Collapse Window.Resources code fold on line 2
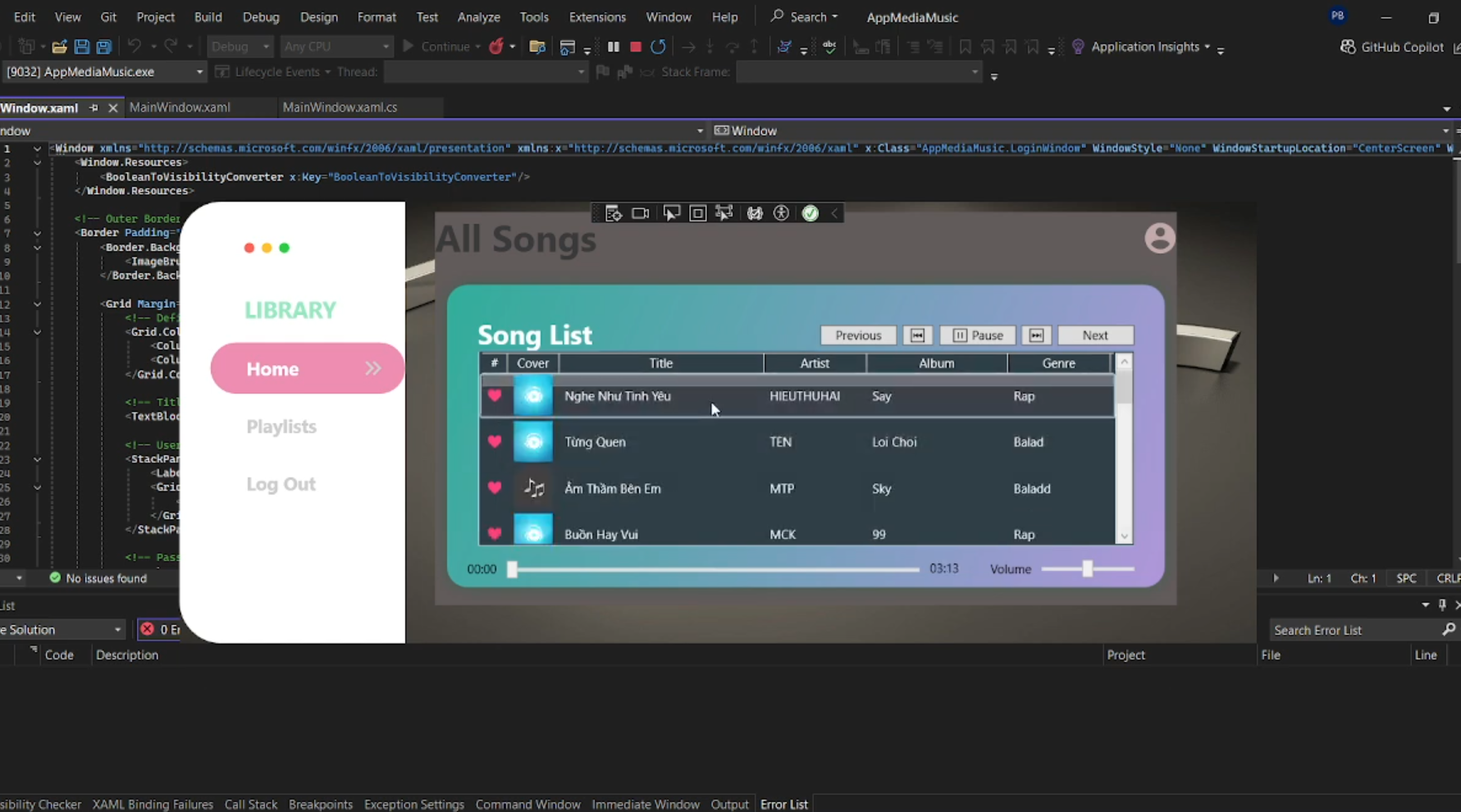 (37, 162)
